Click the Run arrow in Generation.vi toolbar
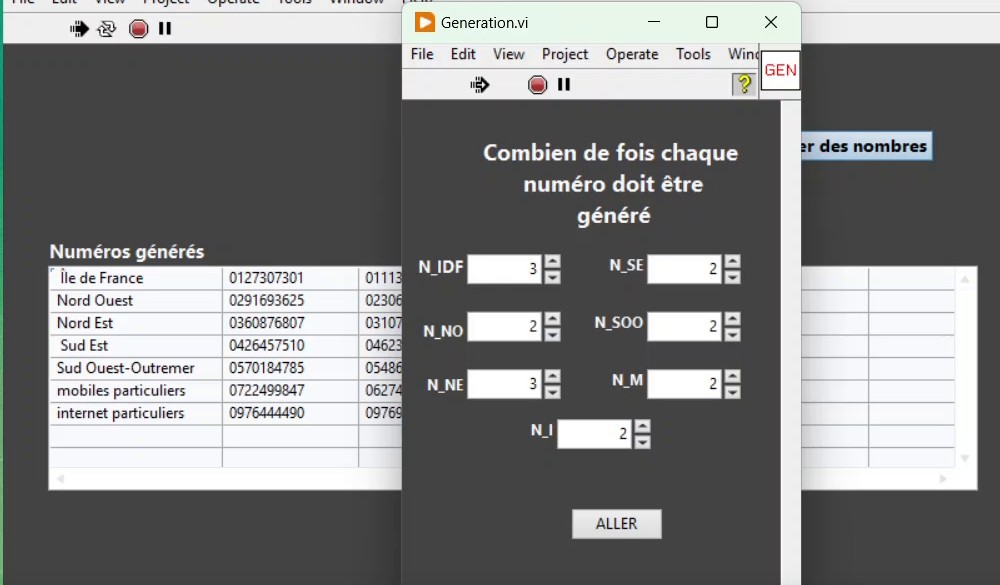This screenshot has height=585, width=1000. coord(480,84)
